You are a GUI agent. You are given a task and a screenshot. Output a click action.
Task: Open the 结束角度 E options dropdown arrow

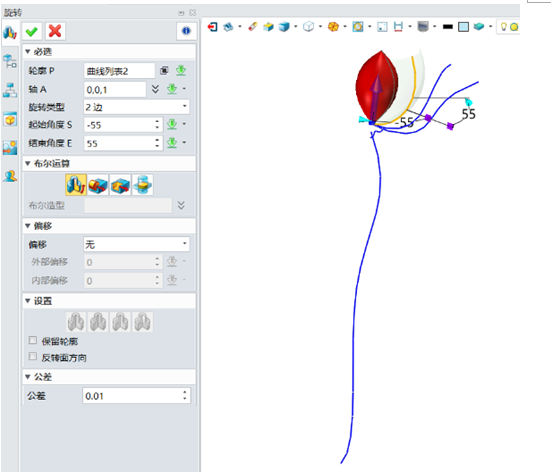[184, 143]
